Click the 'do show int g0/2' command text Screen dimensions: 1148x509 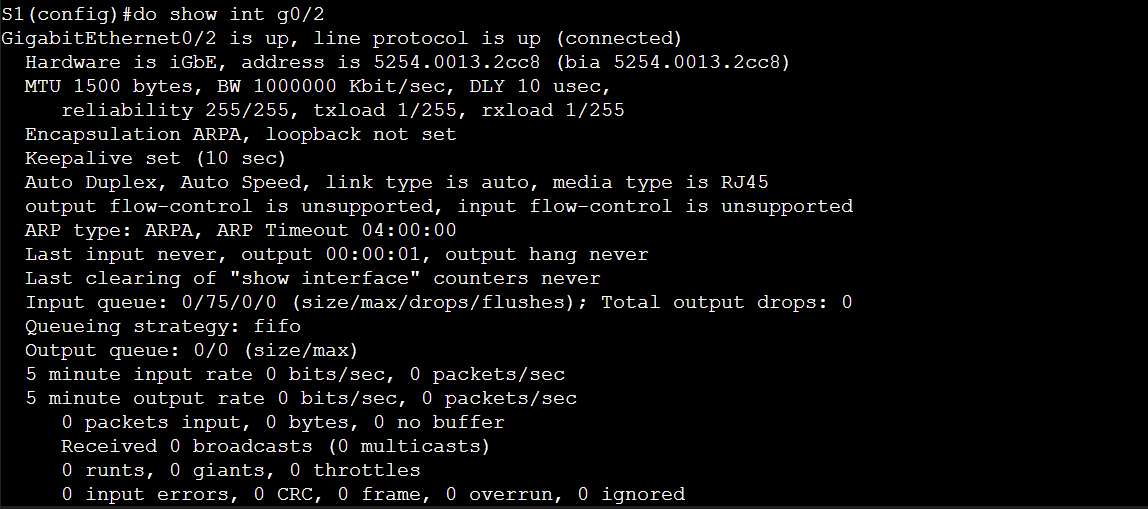229,13
